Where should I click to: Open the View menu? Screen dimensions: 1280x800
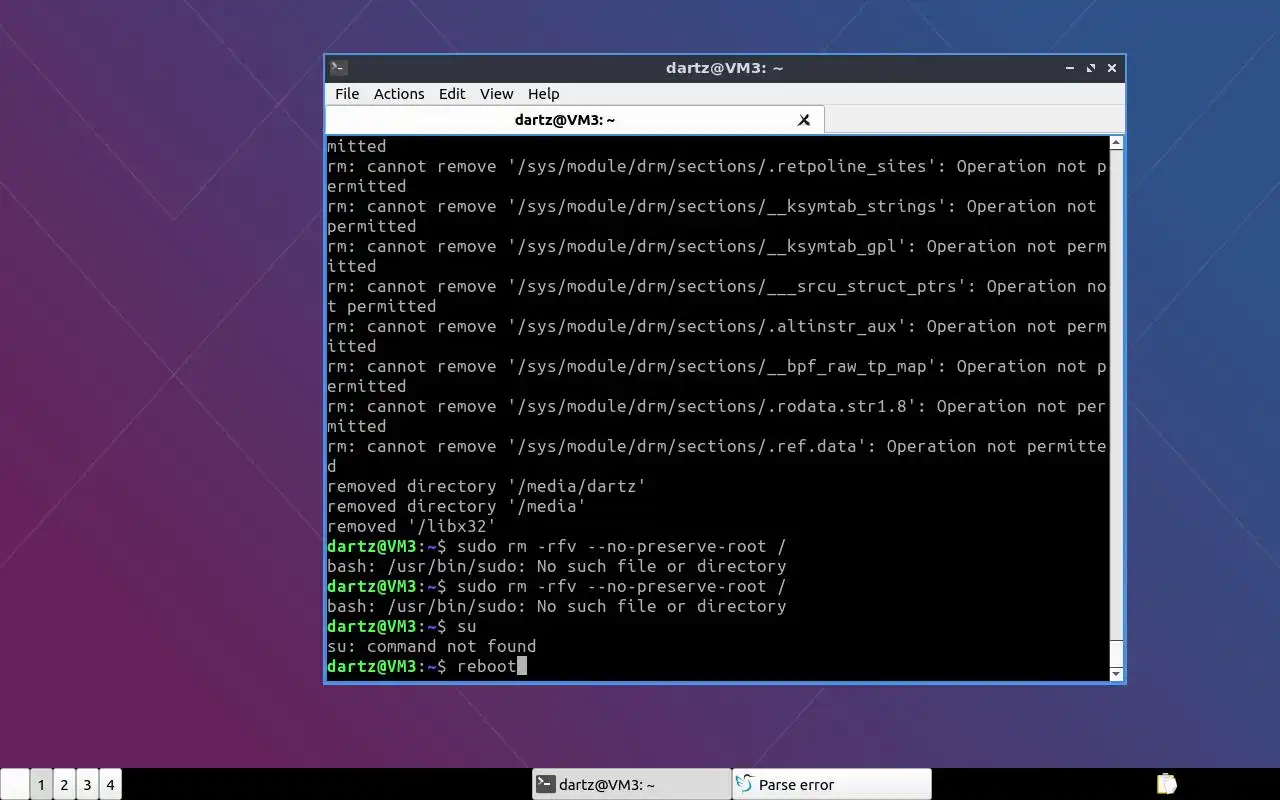tap(496, 93)
